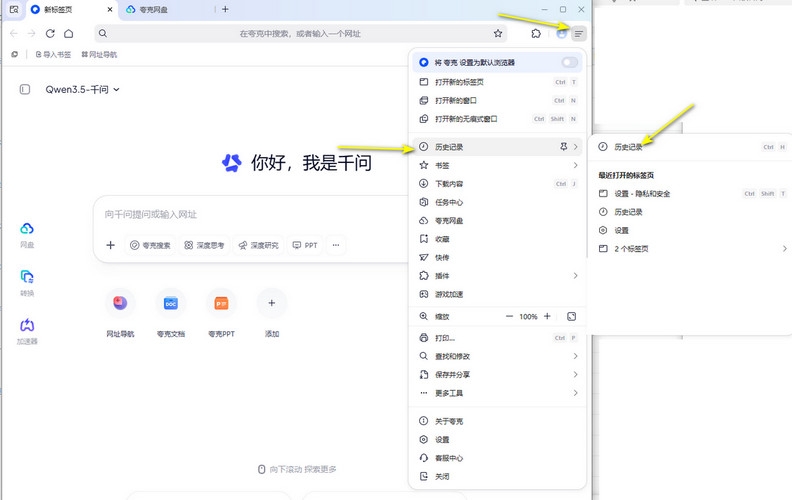Screen dimensions: 792x500
Task: Increase zoom with the plus button
Action: (x=546, y=316)
